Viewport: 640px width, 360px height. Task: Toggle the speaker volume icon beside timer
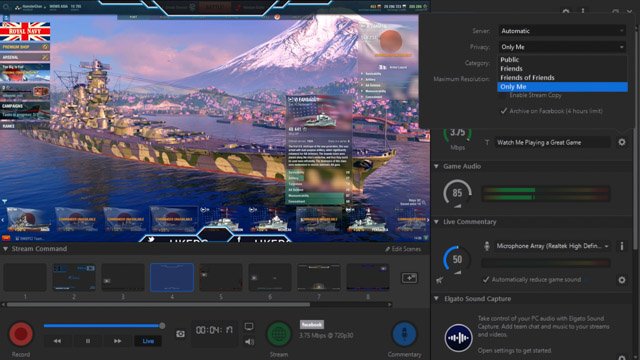[249, 341]
